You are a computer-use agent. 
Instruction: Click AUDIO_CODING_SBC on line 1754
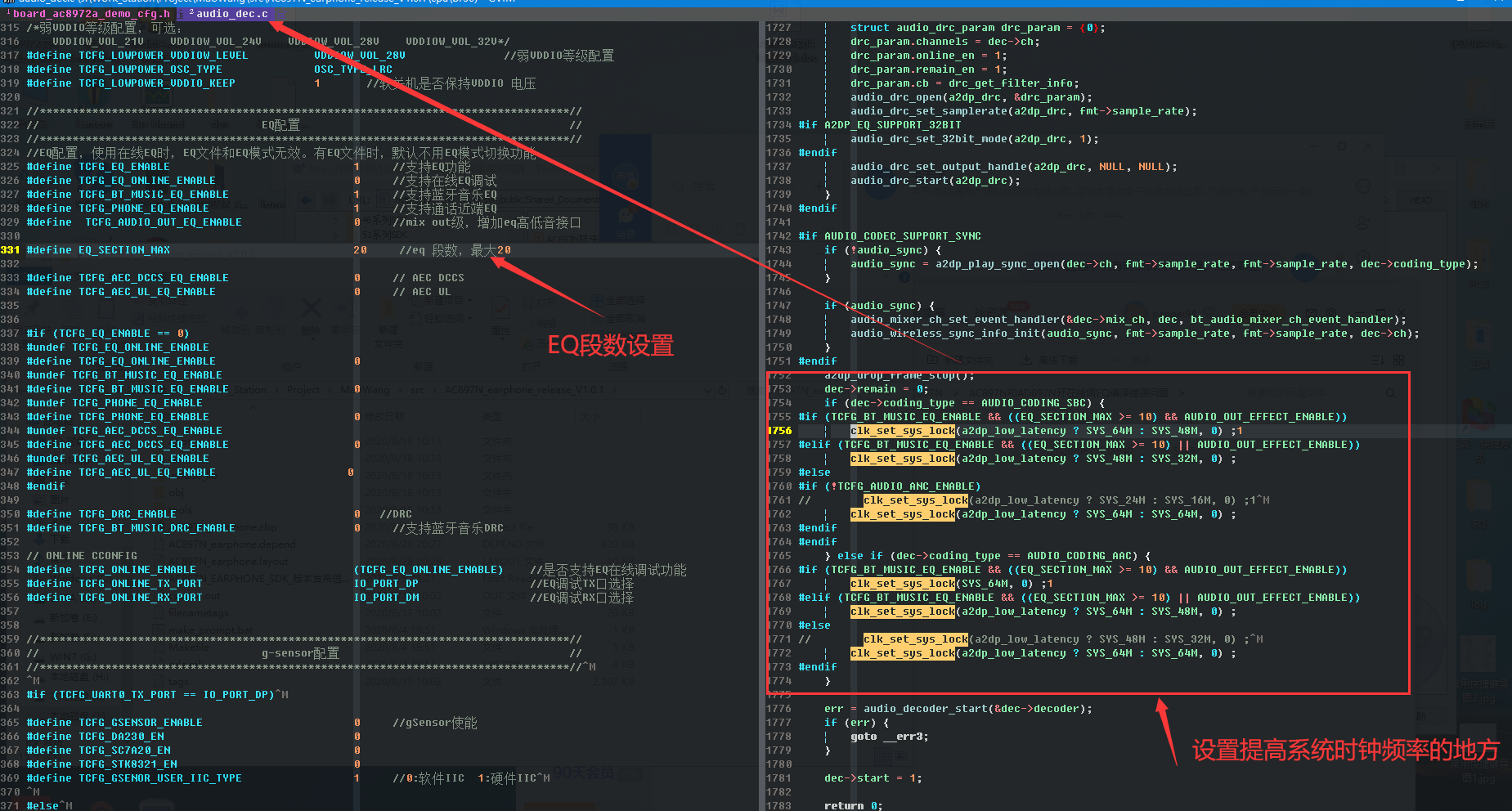(x=1034, y=403)
